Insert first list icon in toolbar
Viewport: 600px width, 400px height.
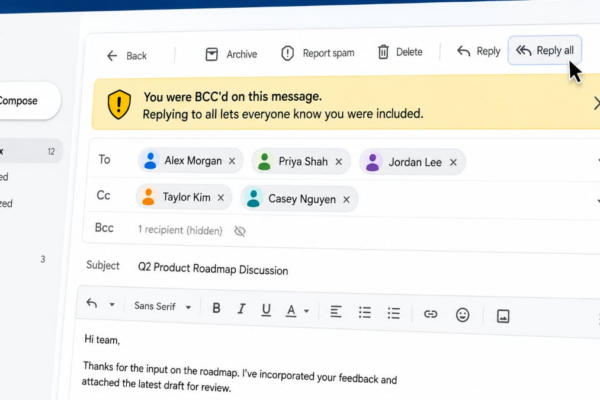pyautogui.click(x=365, y=312)
